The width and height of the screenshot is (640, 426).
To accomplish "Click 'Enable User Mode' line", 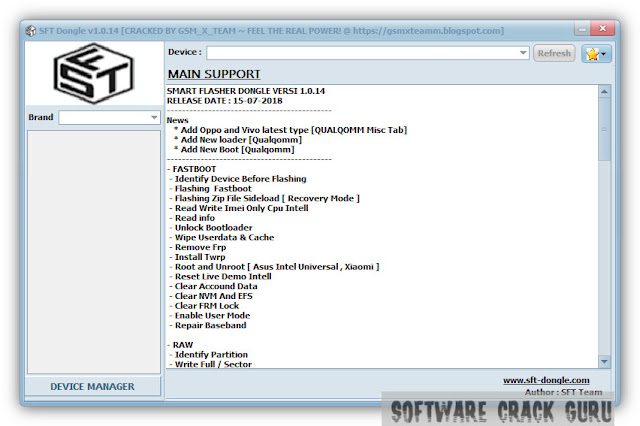I will 212,316.
